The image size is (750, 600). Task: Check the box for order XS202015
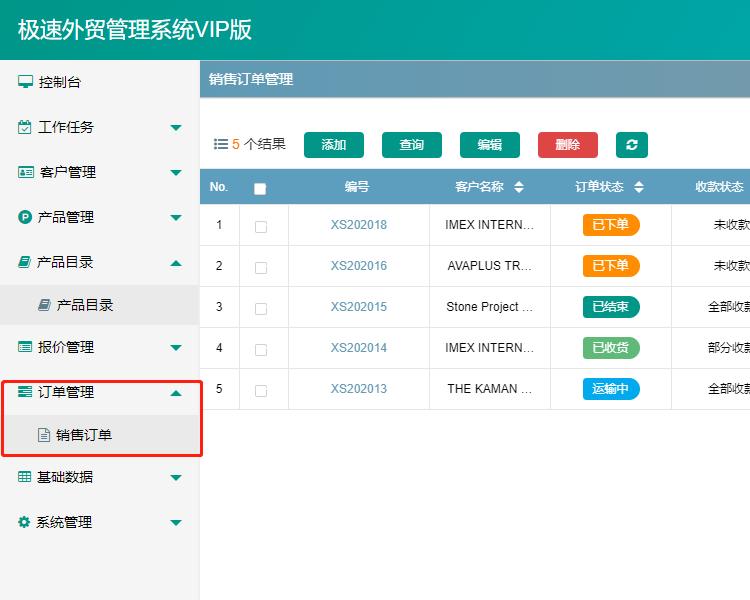261,309
